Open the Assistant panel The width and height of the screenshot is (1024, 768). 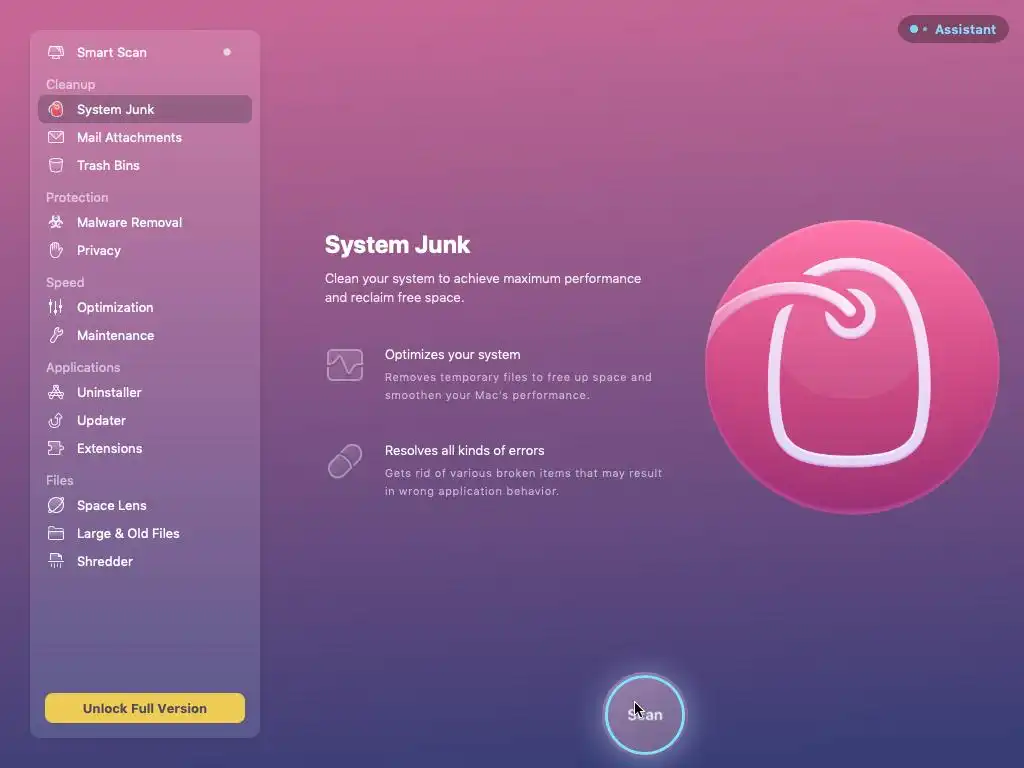click(953, 29)
